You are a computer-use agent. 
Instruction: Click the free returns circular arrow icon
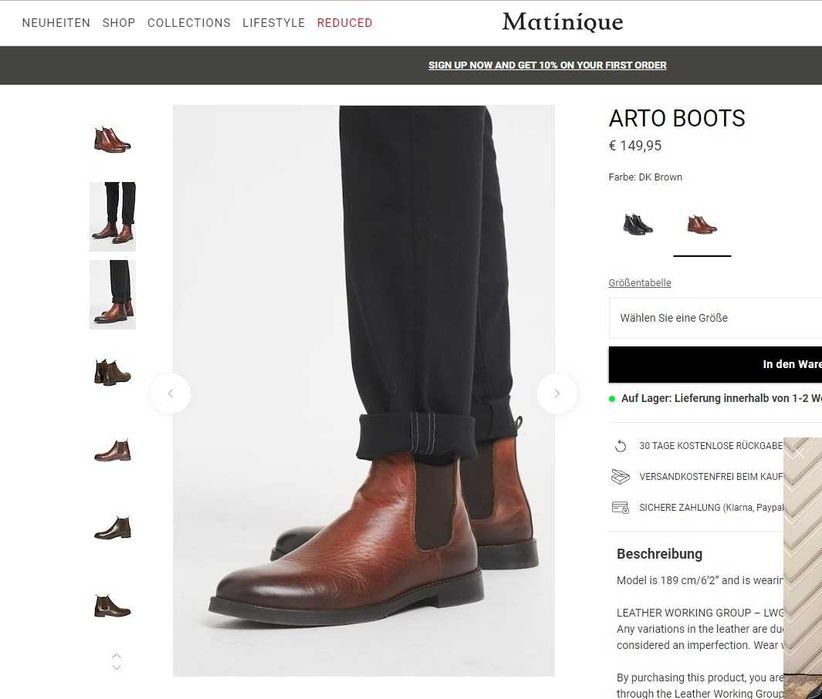[620, 446]
